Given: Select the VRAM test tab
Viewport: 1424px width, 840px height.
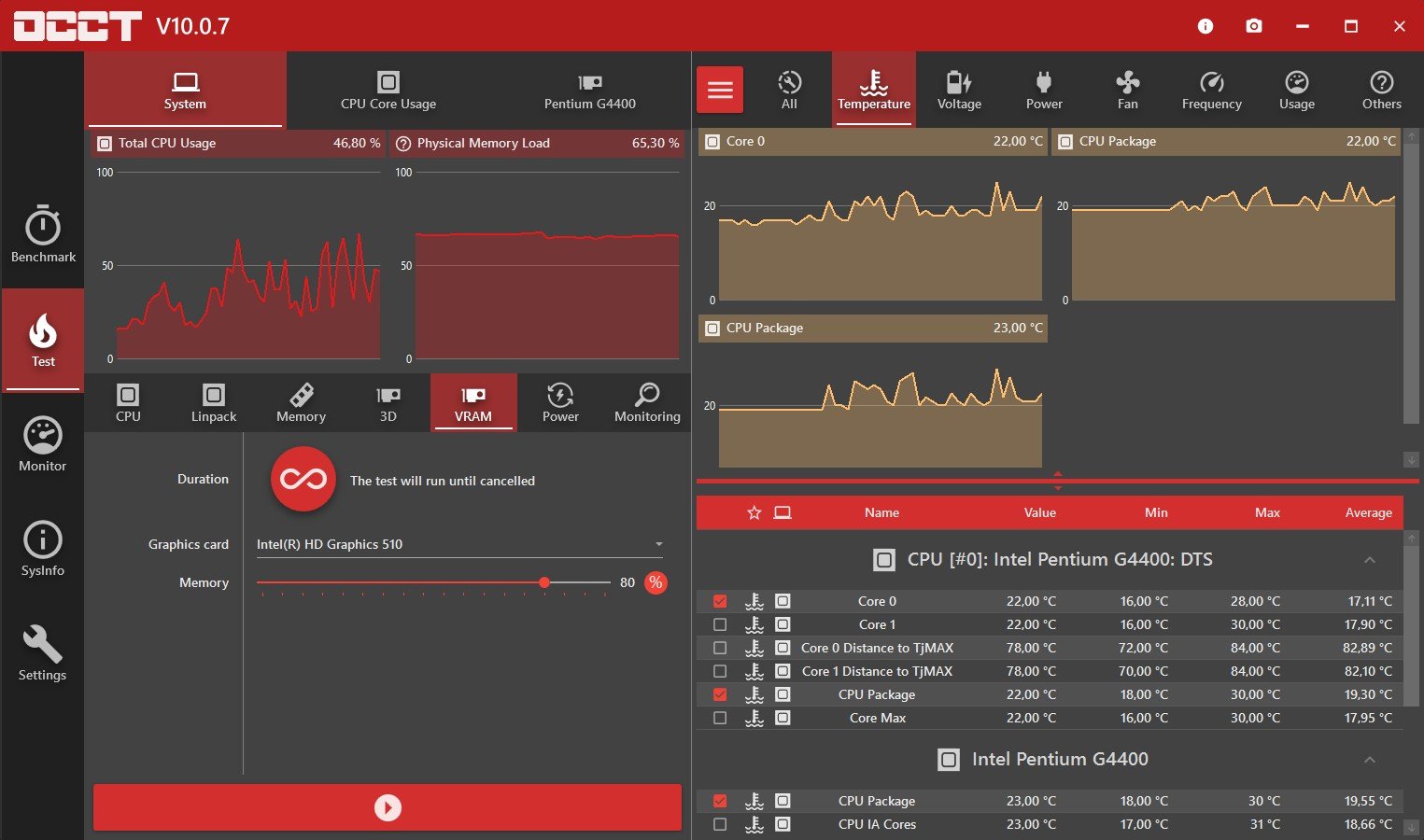Looking at the screenshot, I should [x=473, y=402].
